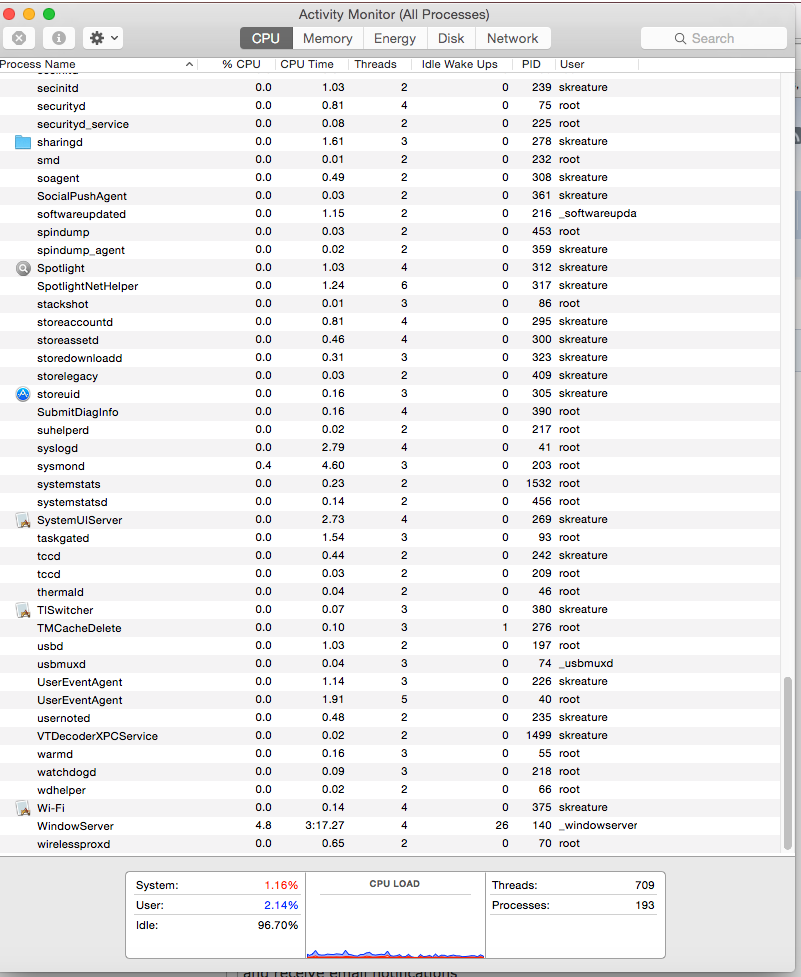Select the taskgated process

(390, 538)
